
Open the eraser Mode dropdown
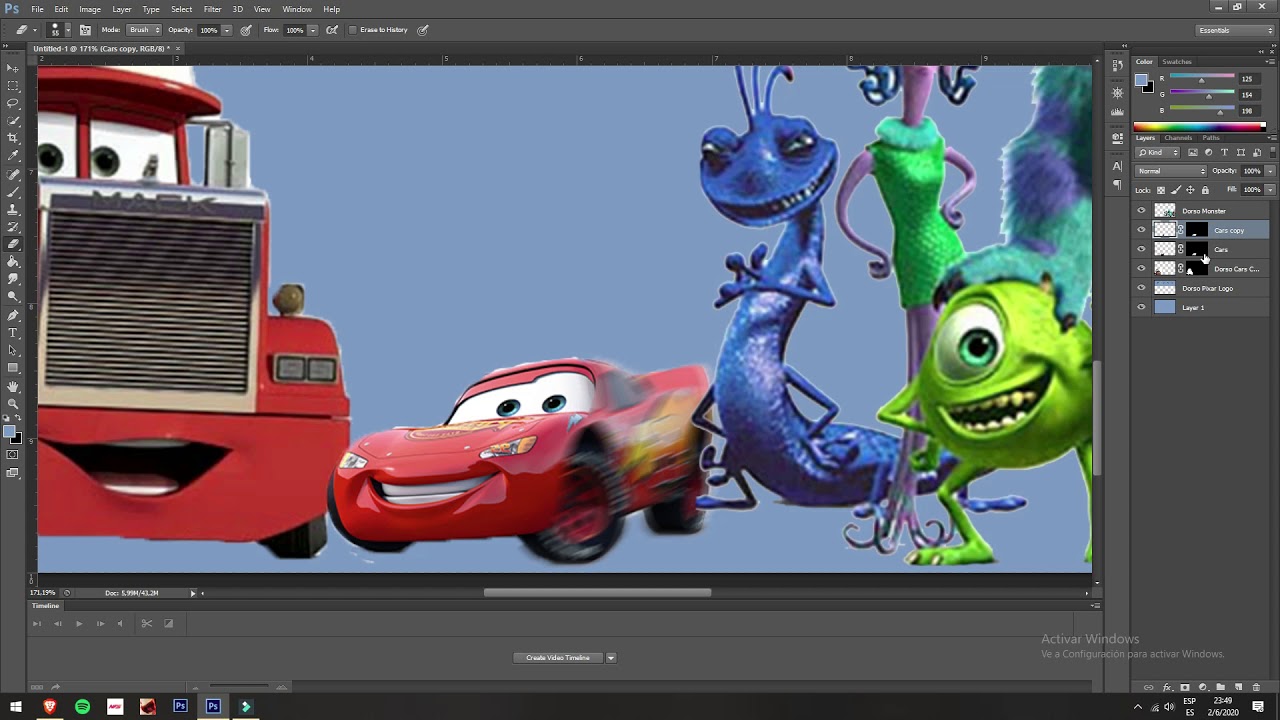point(143,30)
